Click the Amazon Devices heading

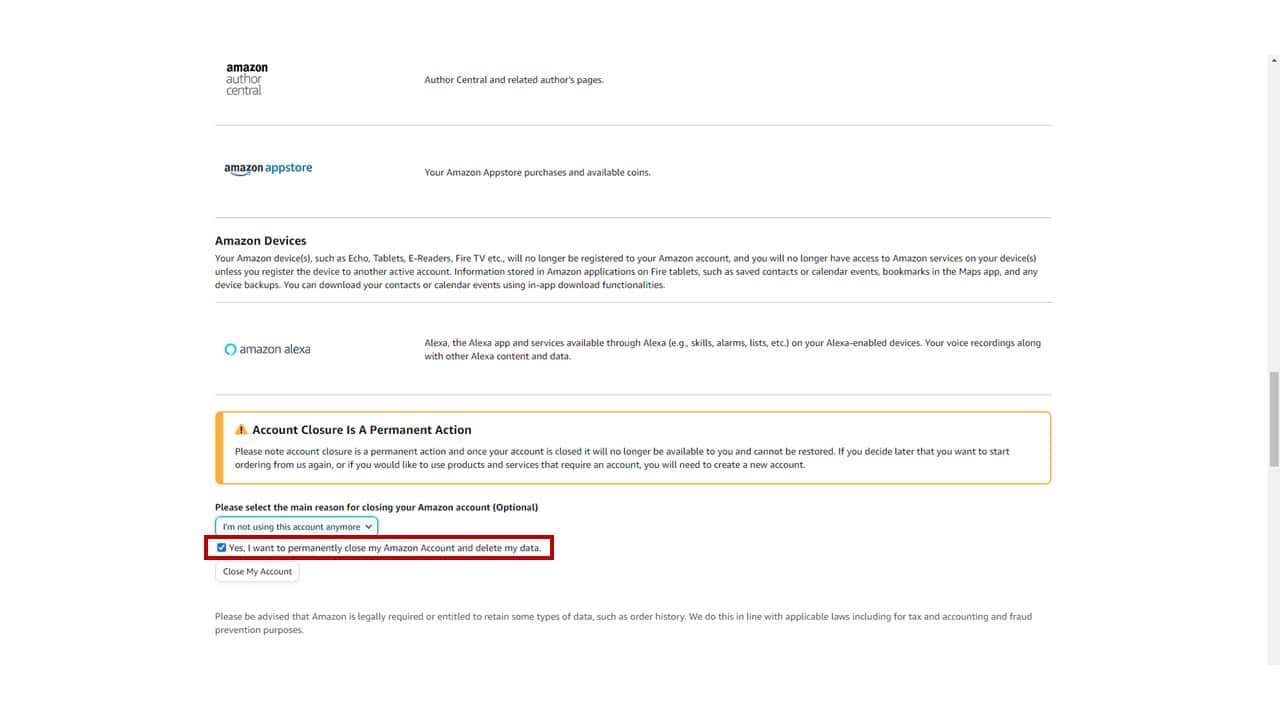[x=260, y=241]
